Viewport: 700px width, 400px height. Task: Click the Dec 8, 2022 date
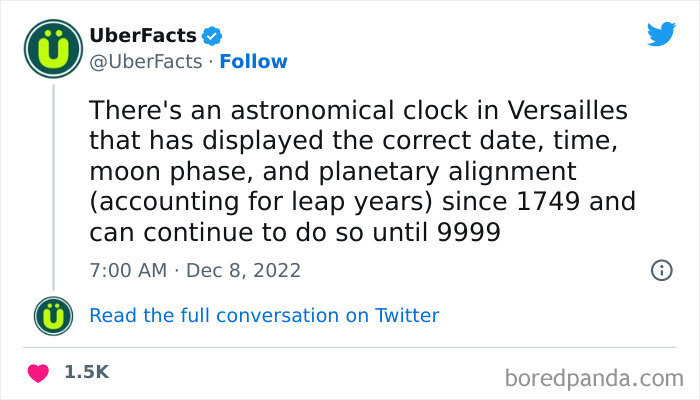point(244,271)
